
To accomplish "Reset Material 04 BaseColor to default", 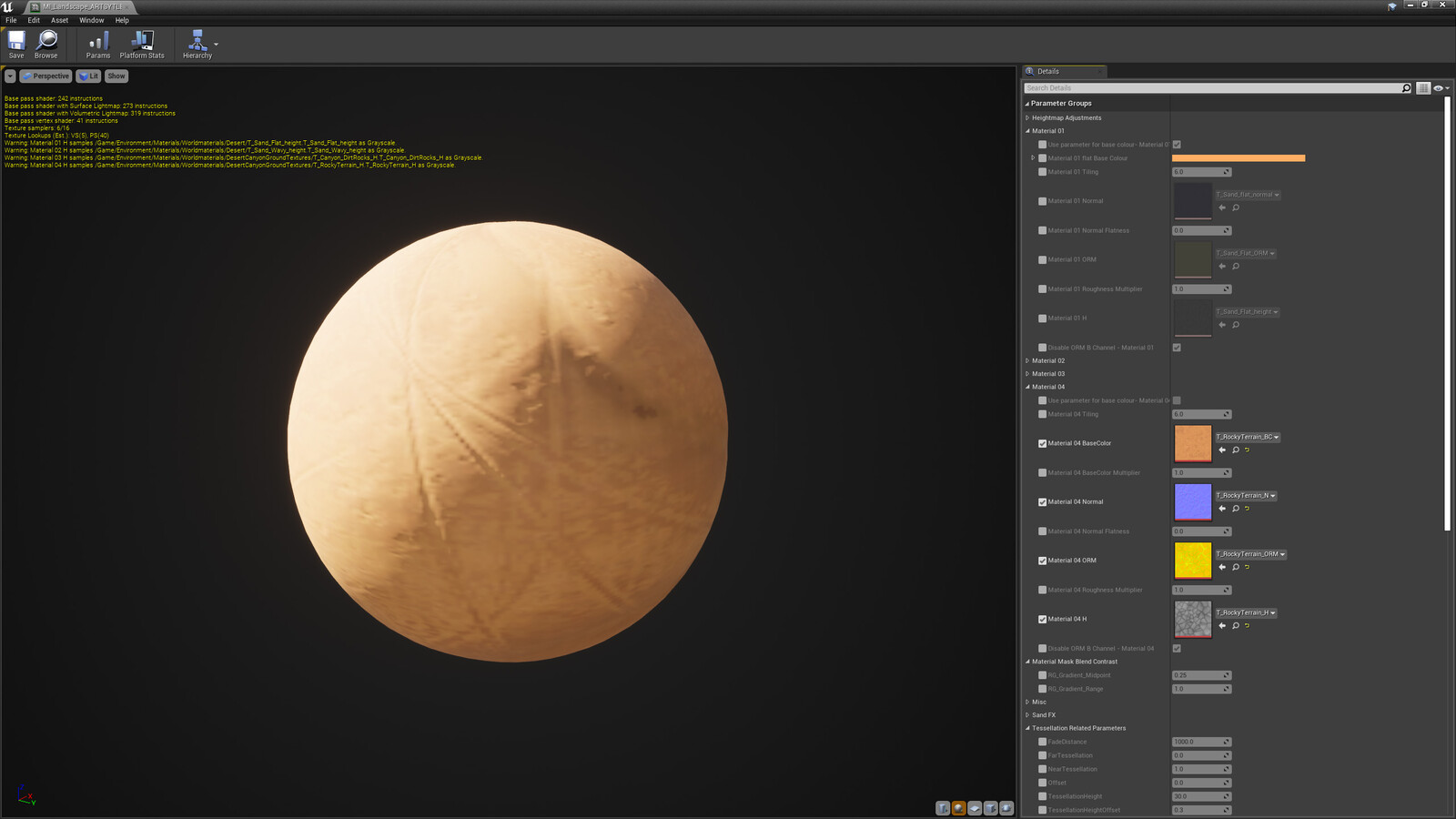I will 1247,450.
